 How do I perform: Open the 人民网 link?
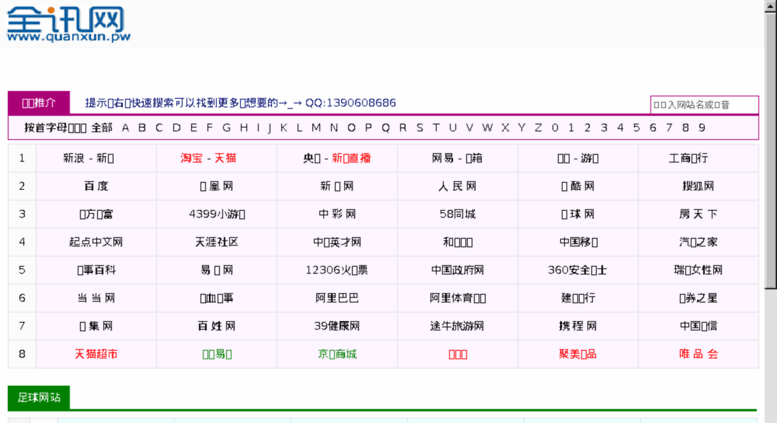click(457, 186)
